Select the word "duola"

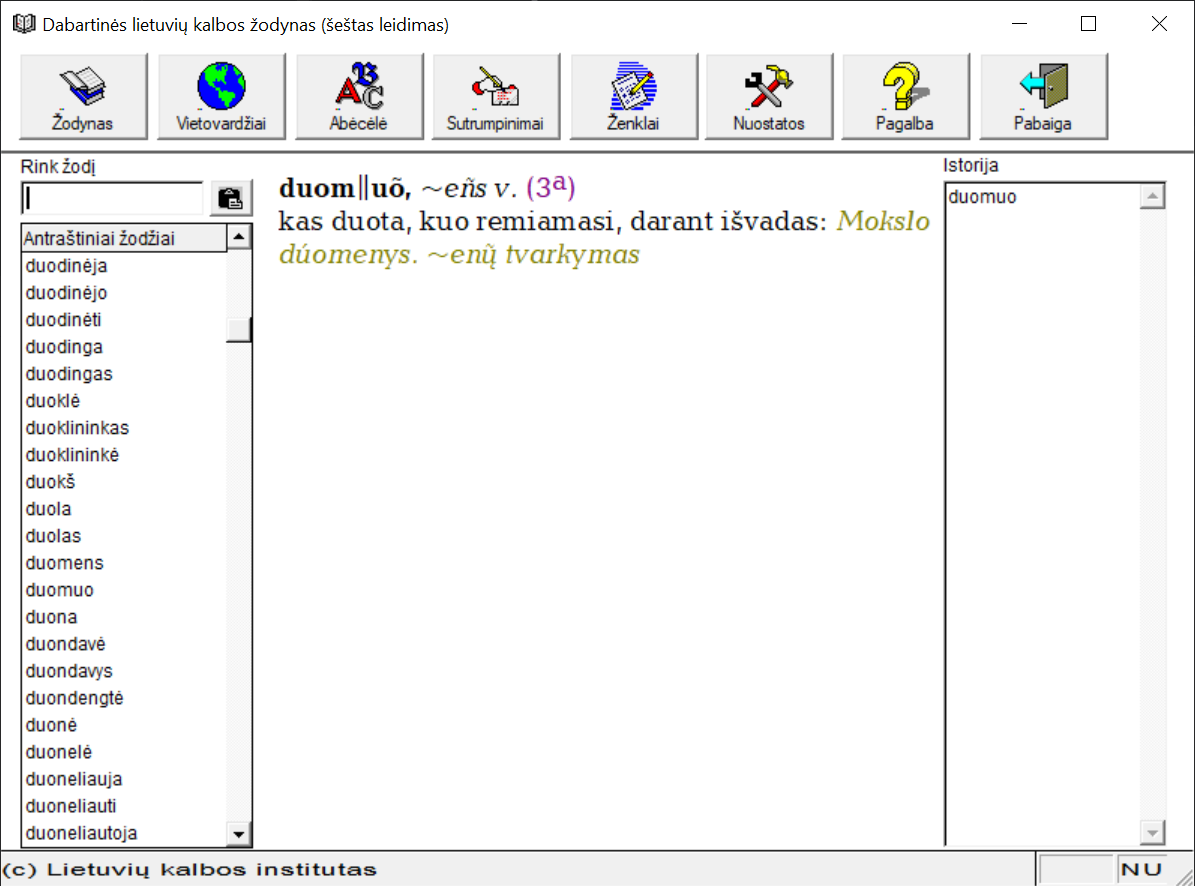pos(48,509)
